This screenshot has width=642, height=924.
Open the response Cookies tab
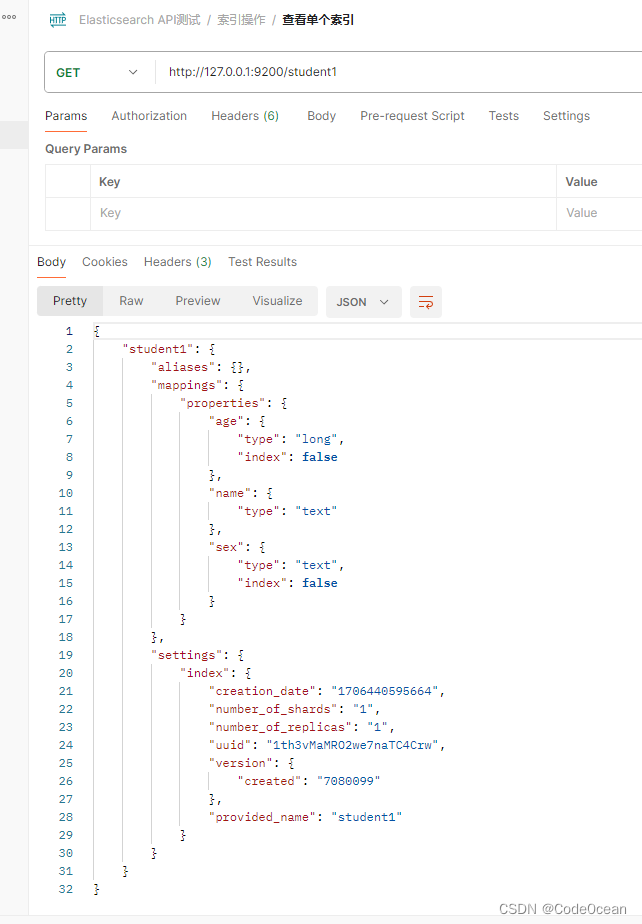click(104, 262)
